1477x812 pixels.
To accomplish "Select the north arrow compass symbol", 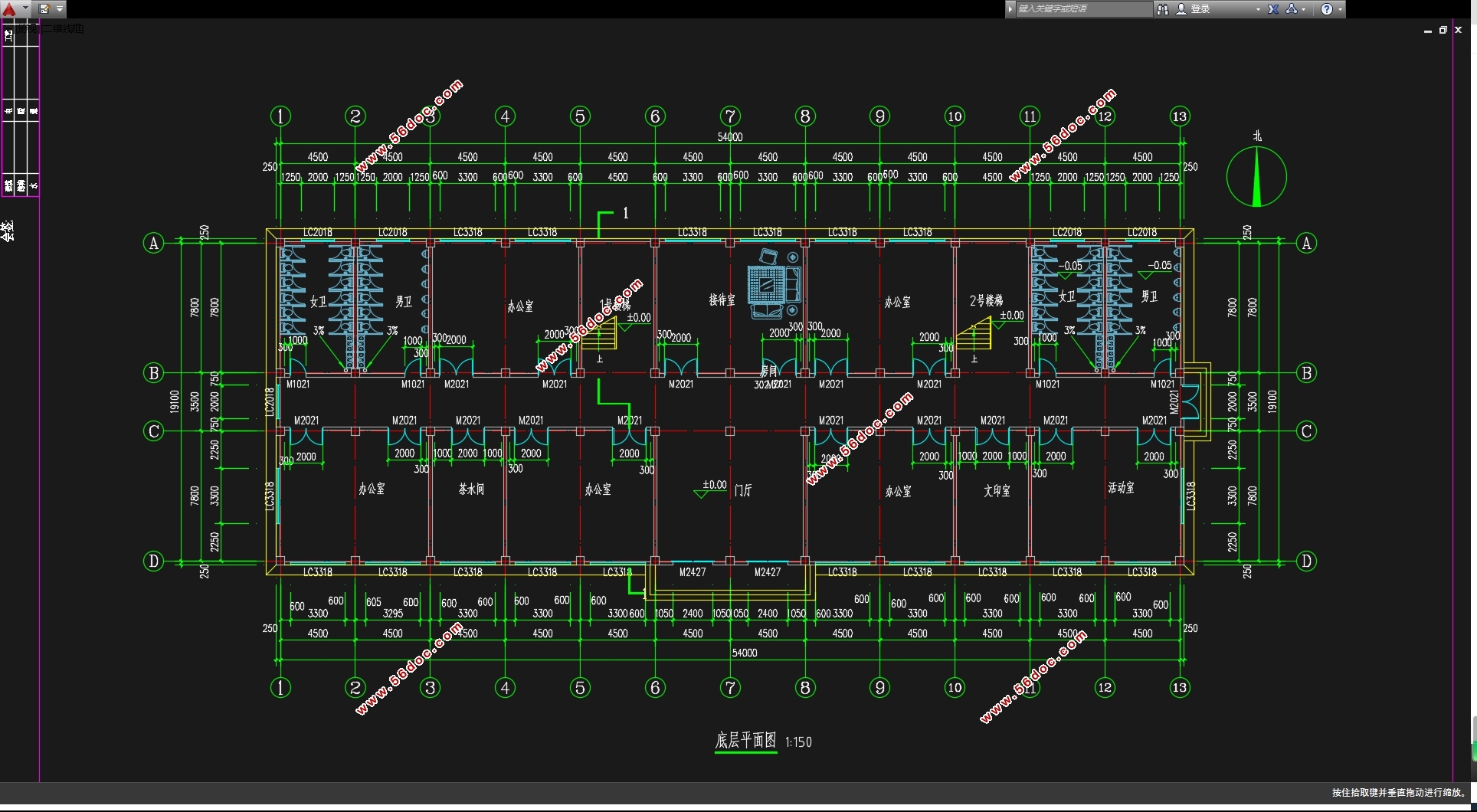I will click(x=1256, y=177).
